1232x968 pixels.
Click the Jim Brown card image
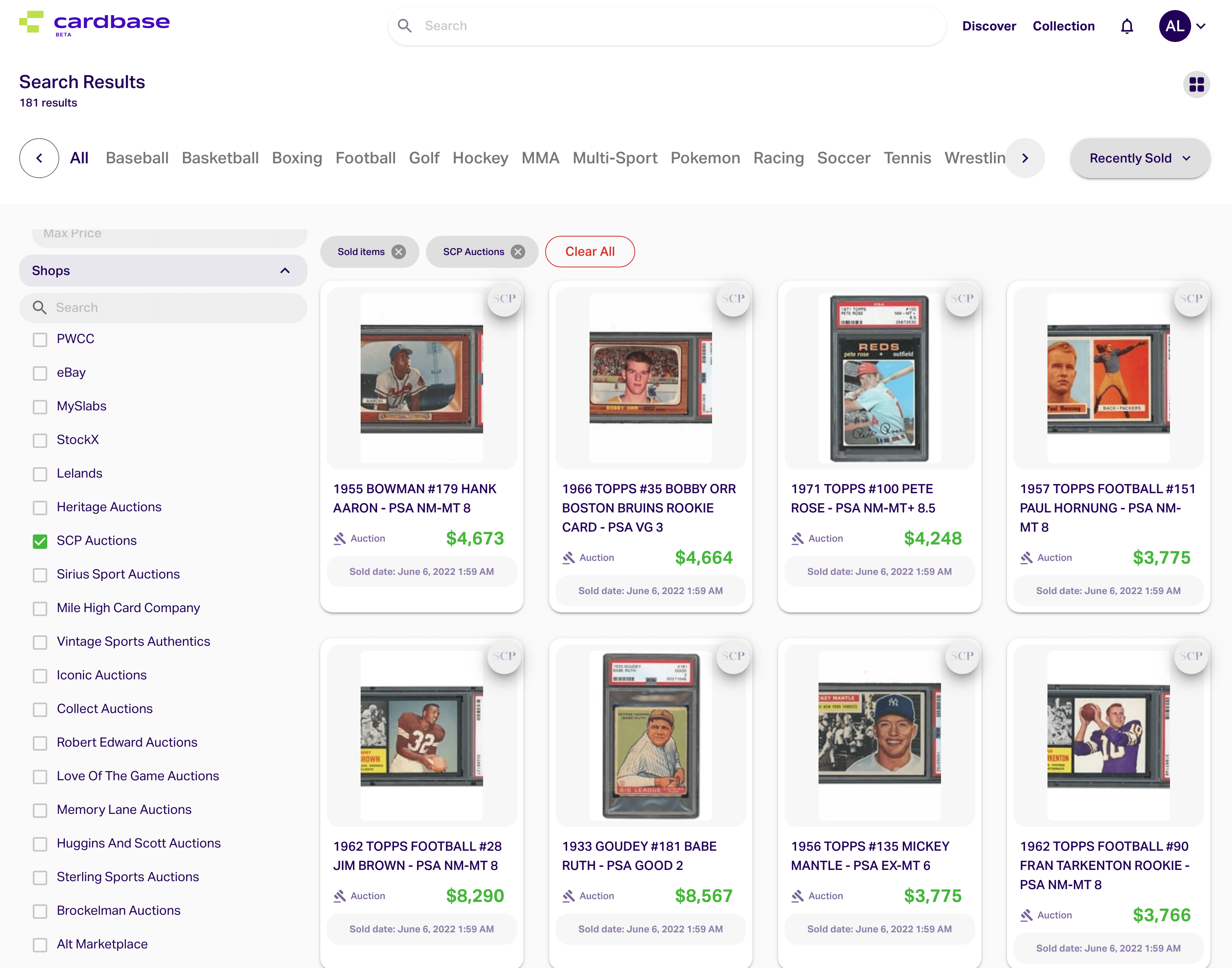(421, 736)
